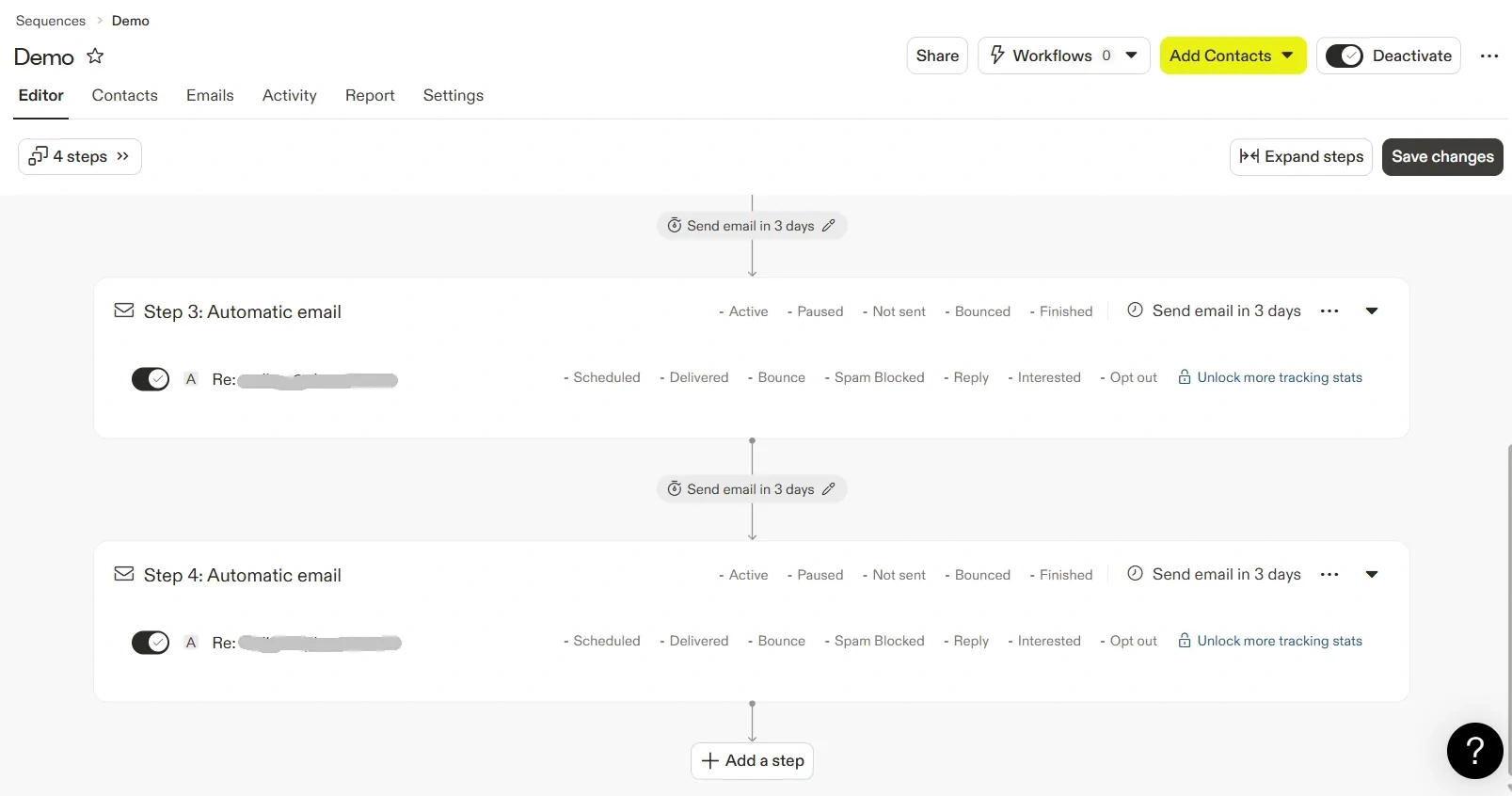The height and width of the screenshot is (796, 1512).
Task: Open the help question mark bubble
Action: [x=1474, y=750]
